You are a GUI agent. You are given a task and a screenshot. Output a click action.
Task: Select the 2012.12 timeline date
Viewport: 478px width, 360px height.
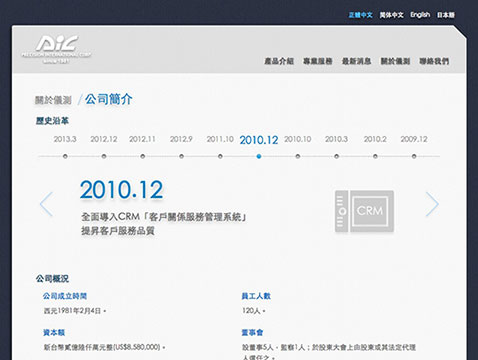click(104, 139)
